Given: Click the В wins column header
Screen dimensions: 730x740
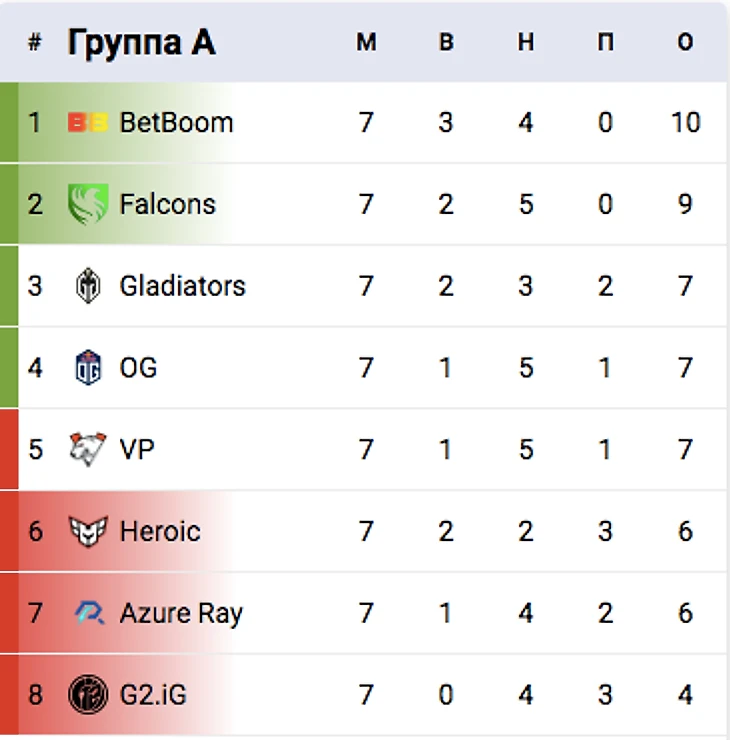Looking at the screenshot, I should click(x=446, y=43).
